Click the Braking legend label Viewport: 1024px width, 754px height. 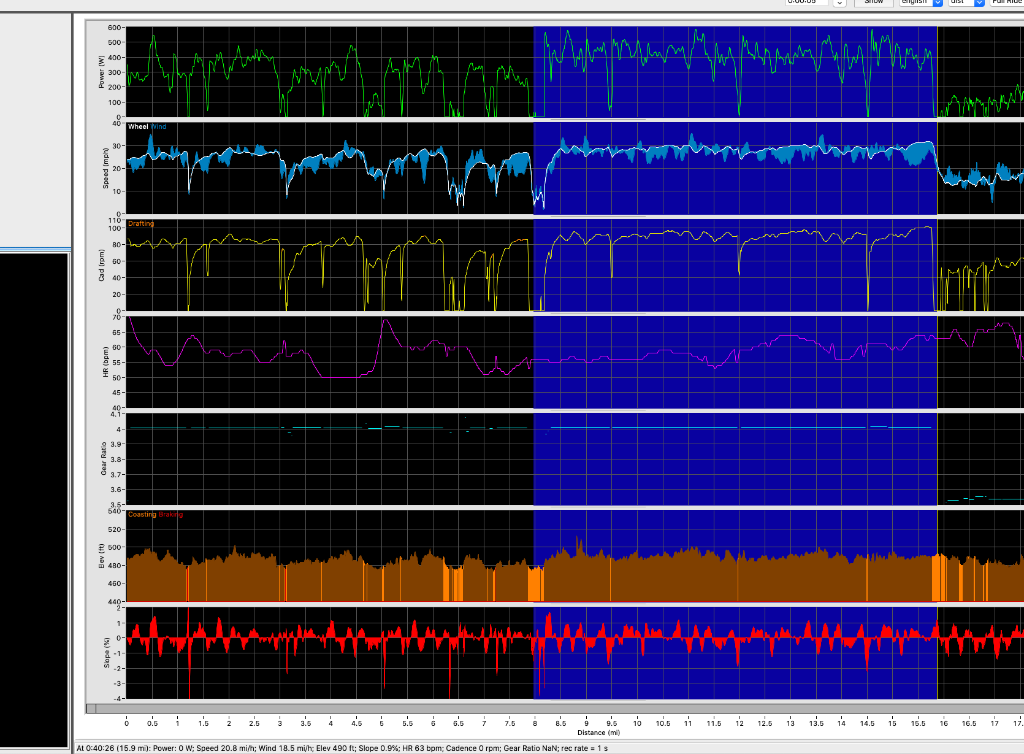pyautogui.click(x=171, y=514)
